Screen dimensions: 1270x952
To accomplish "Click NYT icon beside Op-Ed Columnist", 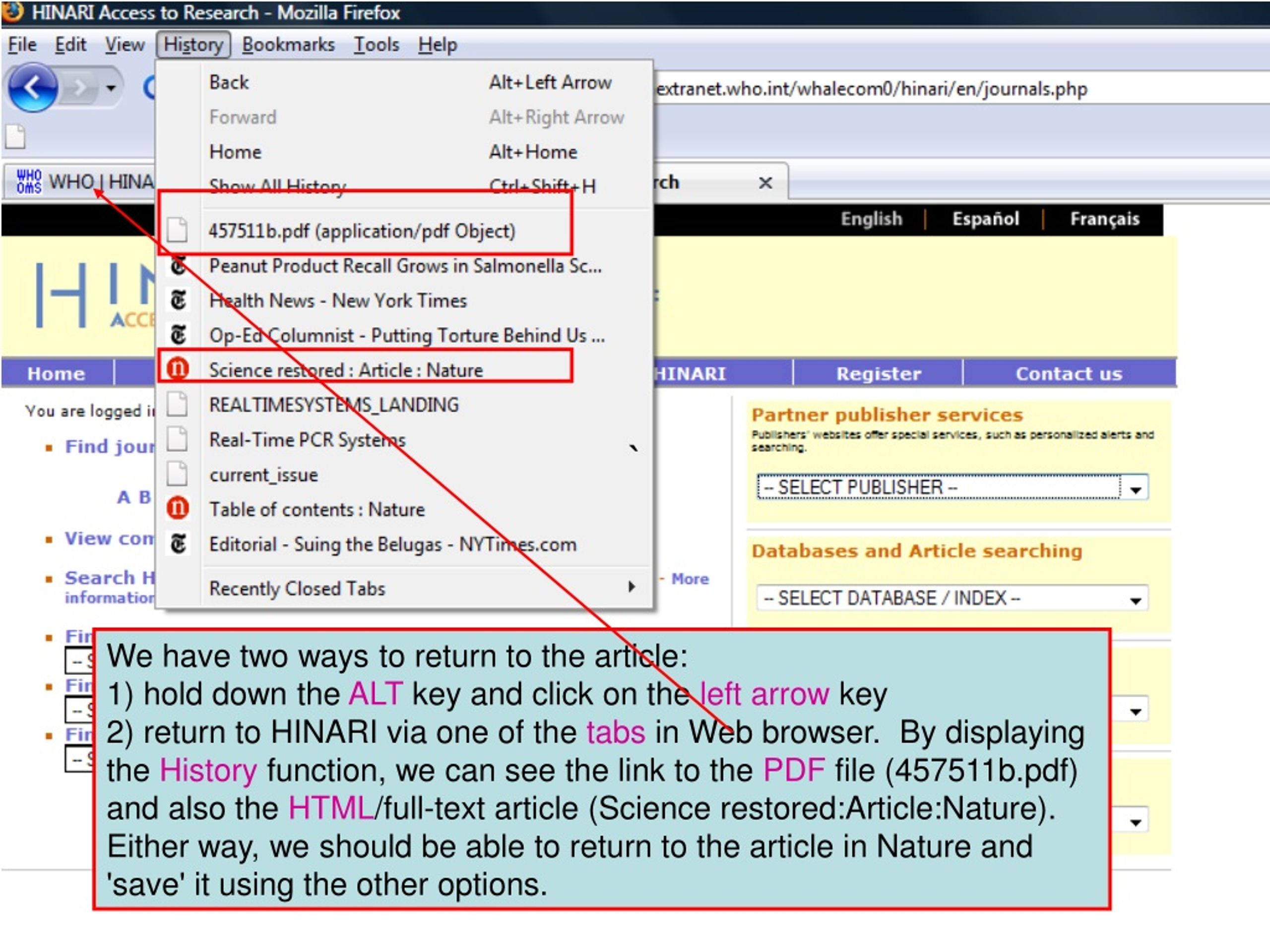I will click(x=178, y=335).
